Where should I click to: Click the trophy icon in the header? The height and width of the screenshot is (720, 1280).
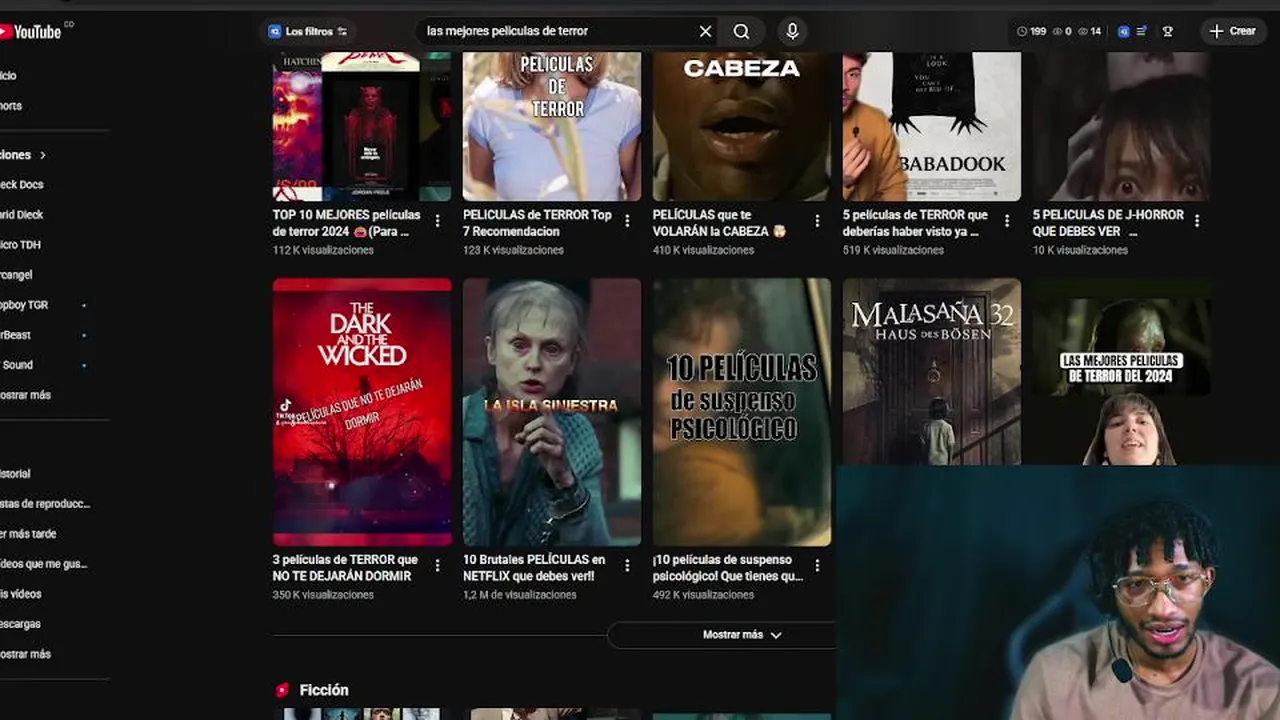coord(1167,31)
